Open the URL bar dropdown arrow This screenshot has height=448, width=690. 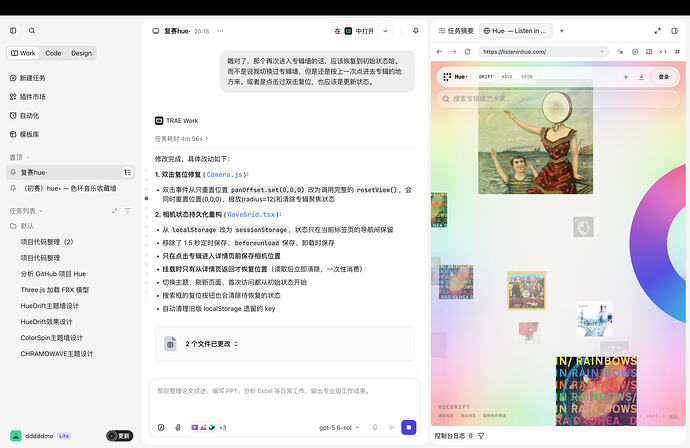click(x=602, y=51)
